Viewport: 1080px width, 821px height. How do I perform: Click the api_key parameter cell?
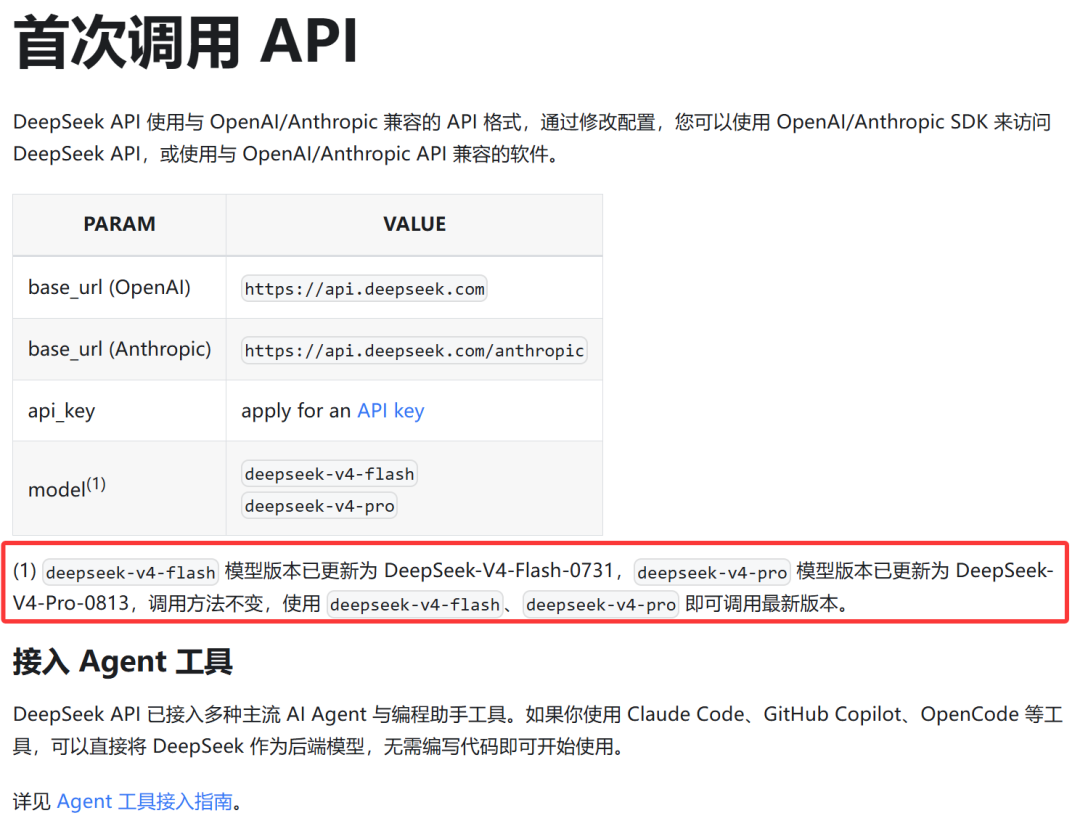click(119, 410)
